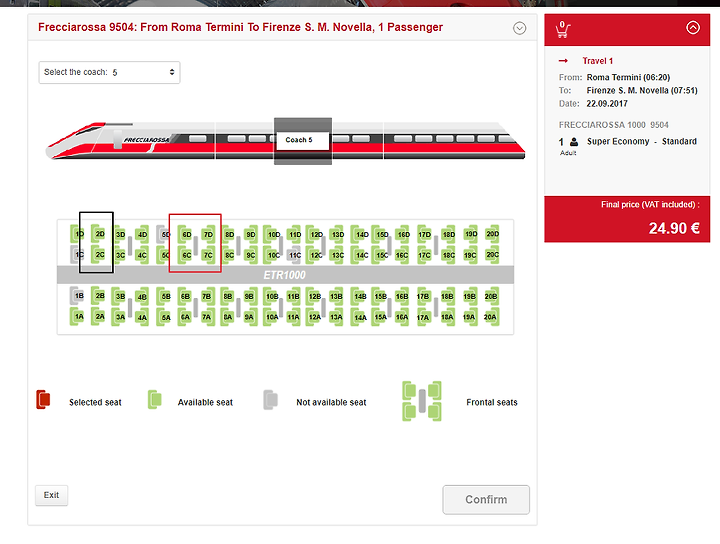Image resolution: width=720 pixels, height=544 pixels.
Task: Select seat 10D
Action: point(273,234)
